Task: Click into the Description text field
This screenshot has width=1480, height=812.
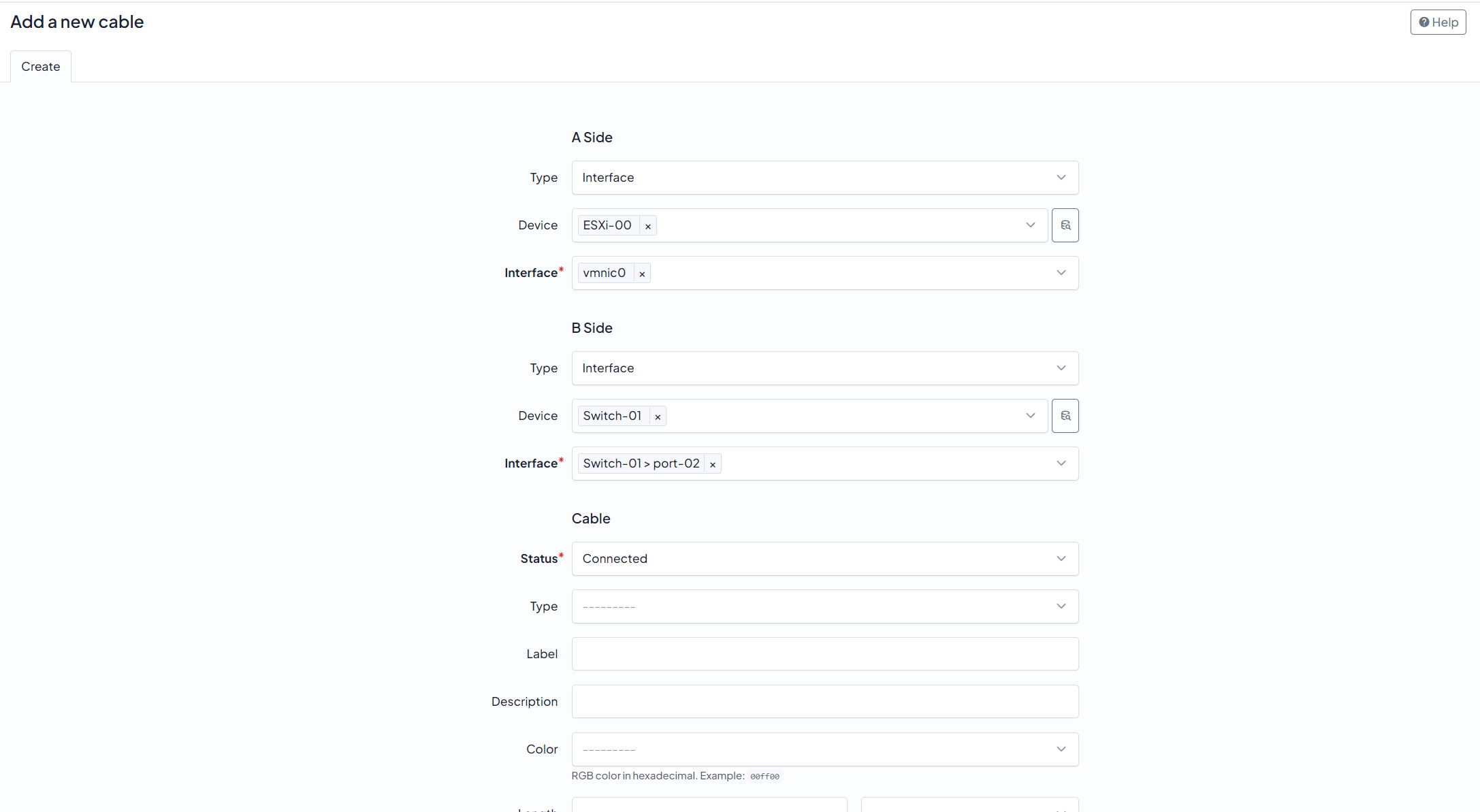Action: click(x=824, y=702)
